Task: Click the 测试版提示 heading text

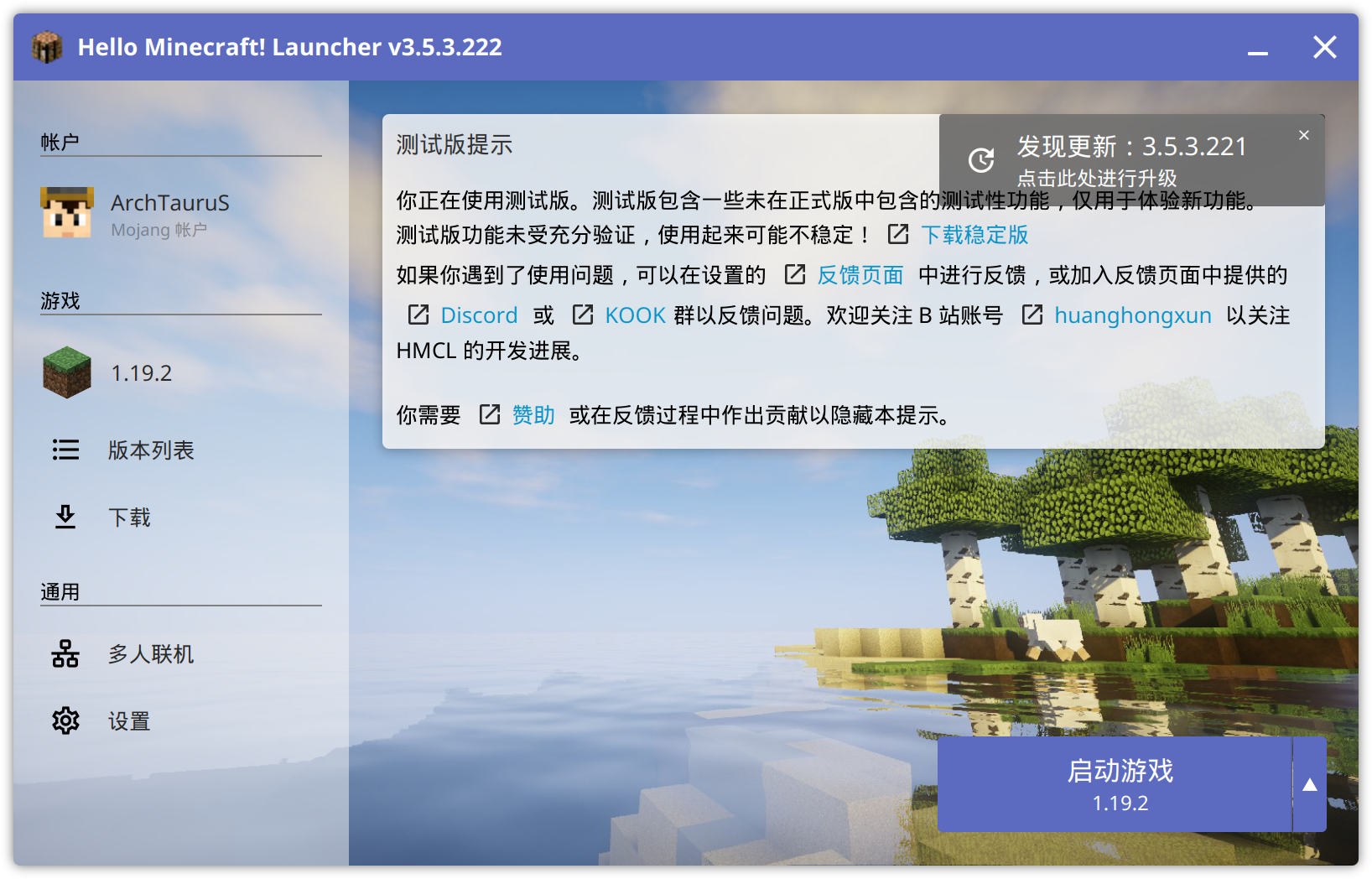Action: coord(454,144)
